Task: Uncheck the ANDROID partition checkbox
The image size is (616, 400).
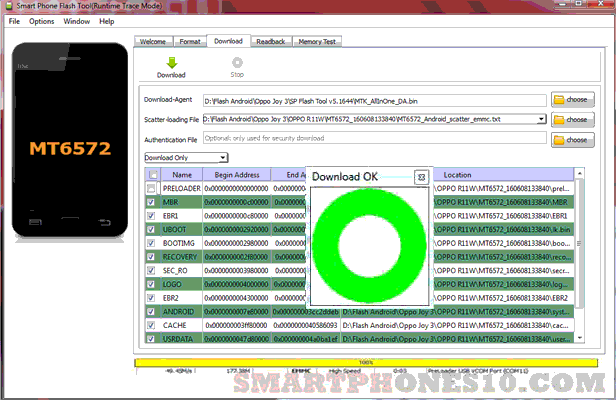Action: [x=151, y=312]
